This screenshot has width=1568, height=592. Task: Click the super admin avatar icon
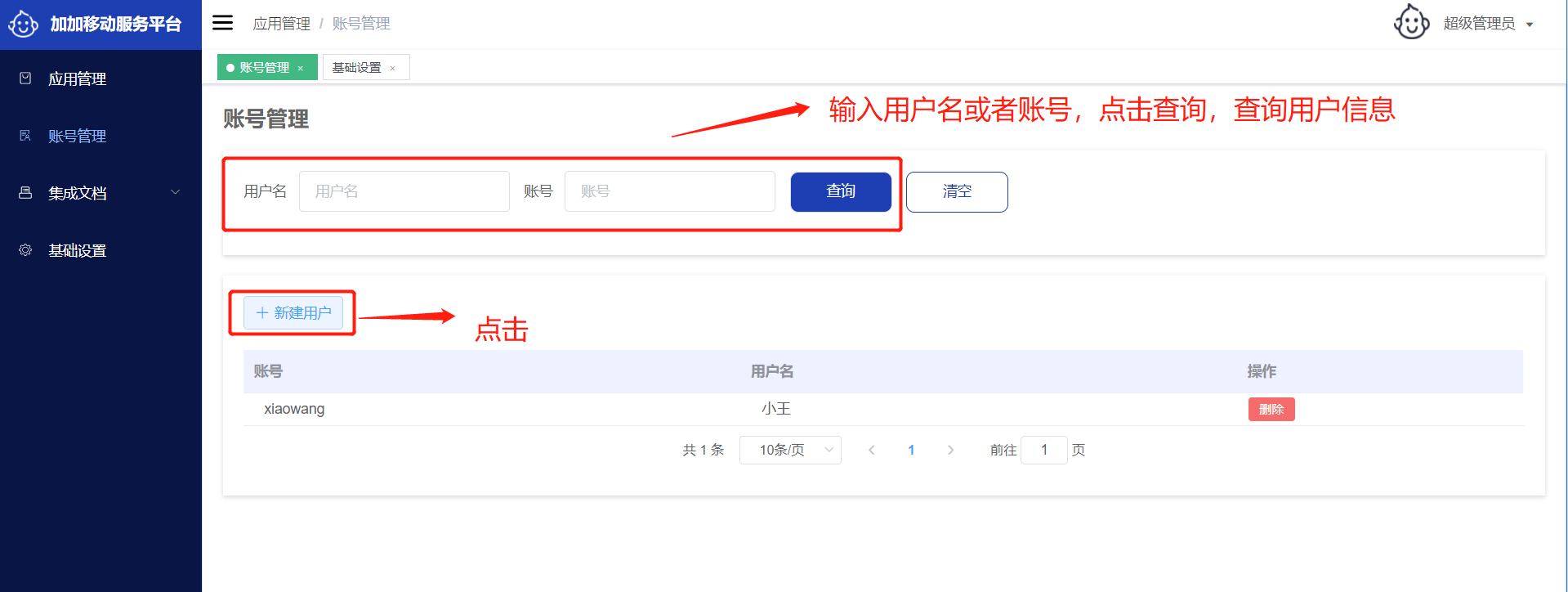1411,23
